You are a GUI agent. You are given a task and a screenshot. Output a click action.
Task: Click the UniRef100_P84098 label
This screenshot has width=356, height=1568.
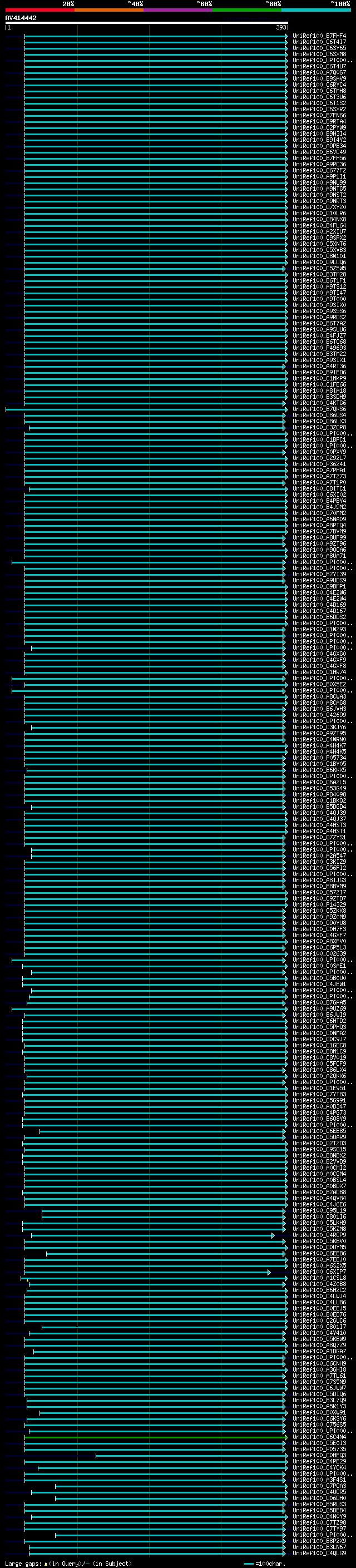click(319, 794)
